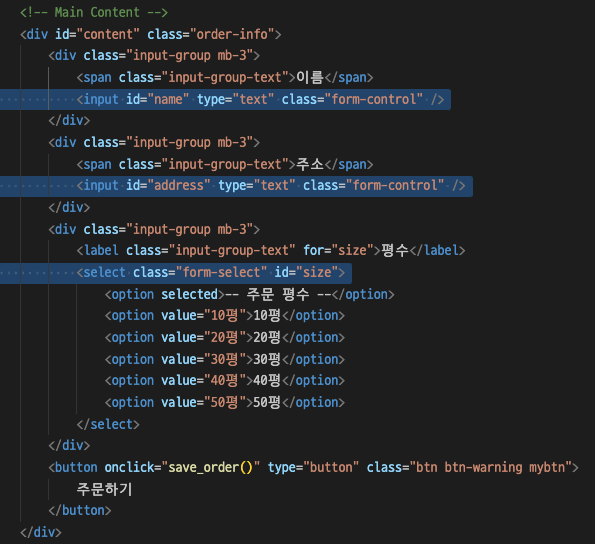Click the label for="size" 평수 line

(271, 250)
